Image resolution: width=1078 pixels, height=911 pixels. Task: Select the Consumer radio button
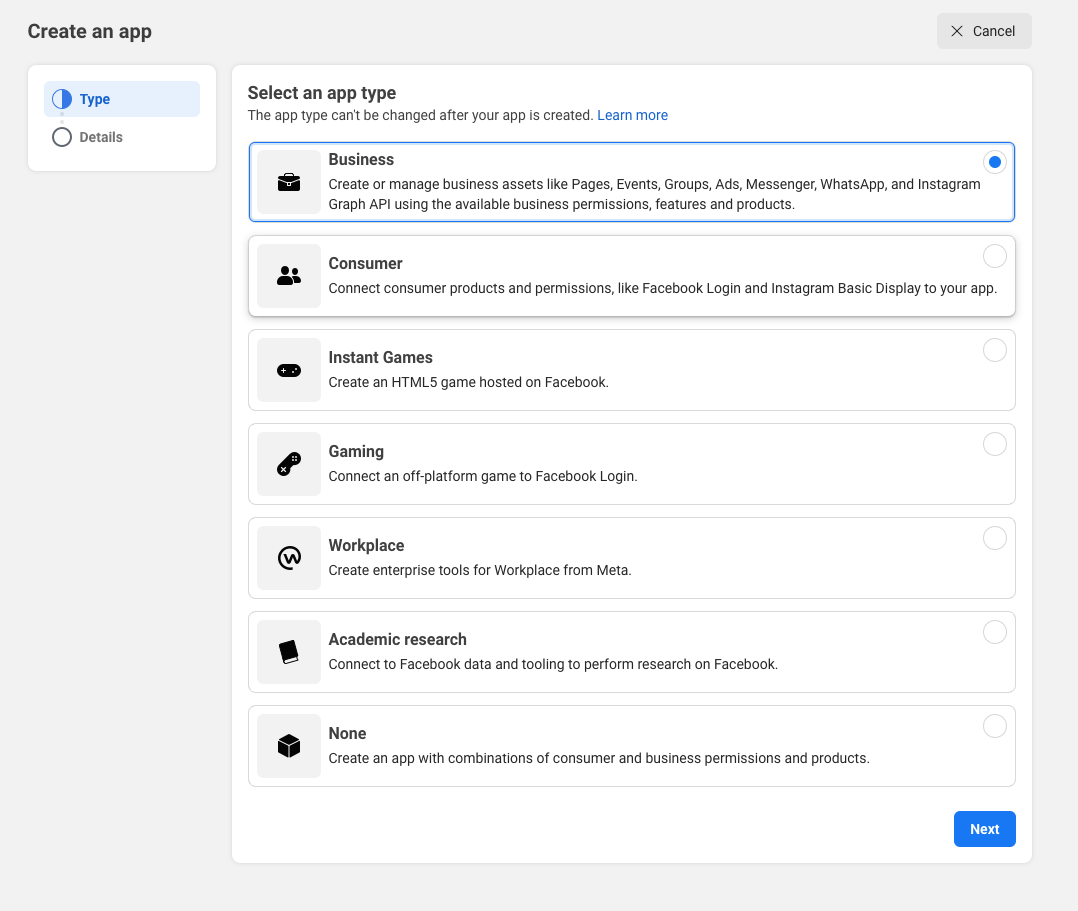(995, 256)
